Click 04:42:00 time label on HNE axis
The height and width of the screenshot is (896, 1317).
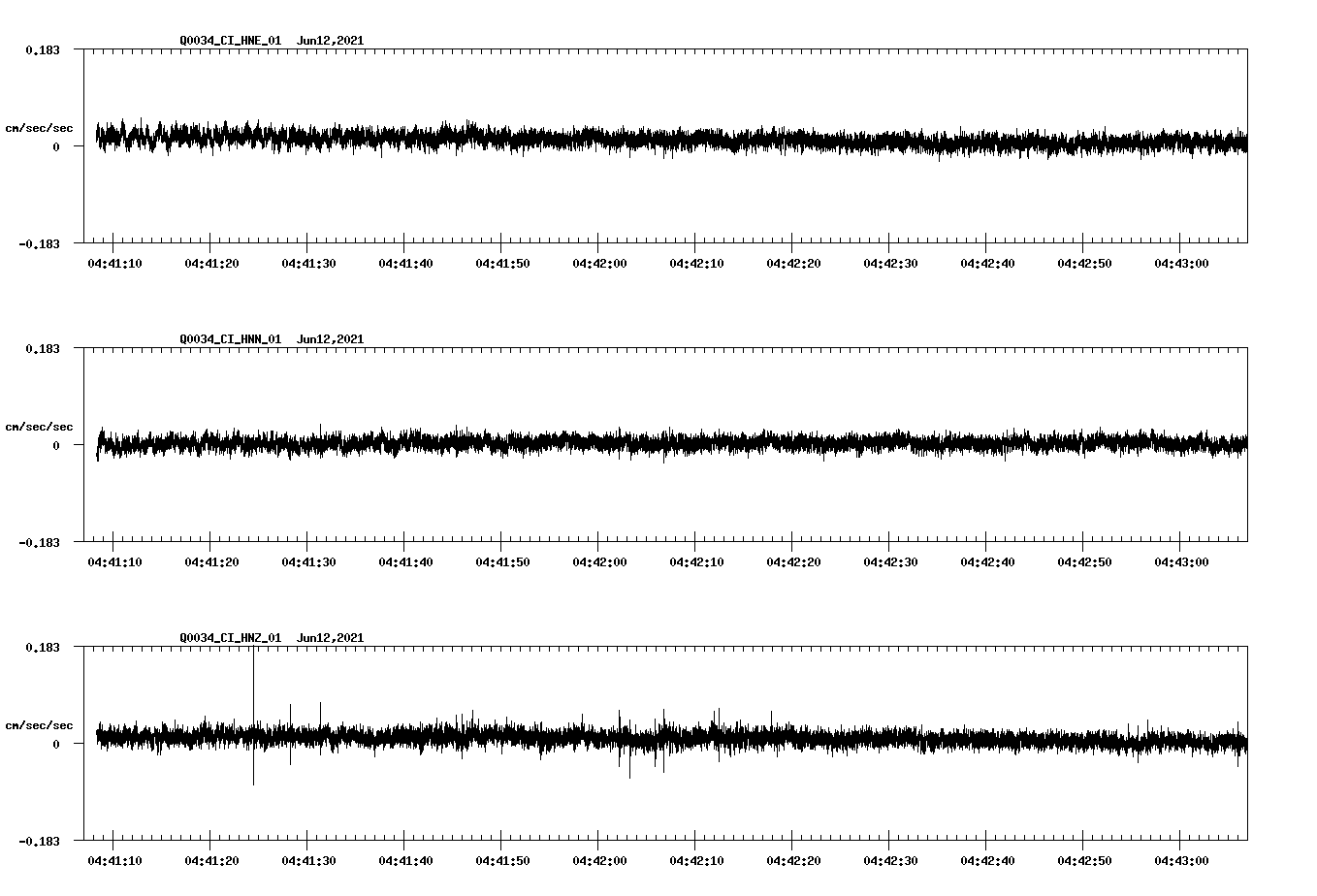coord(599,263)
